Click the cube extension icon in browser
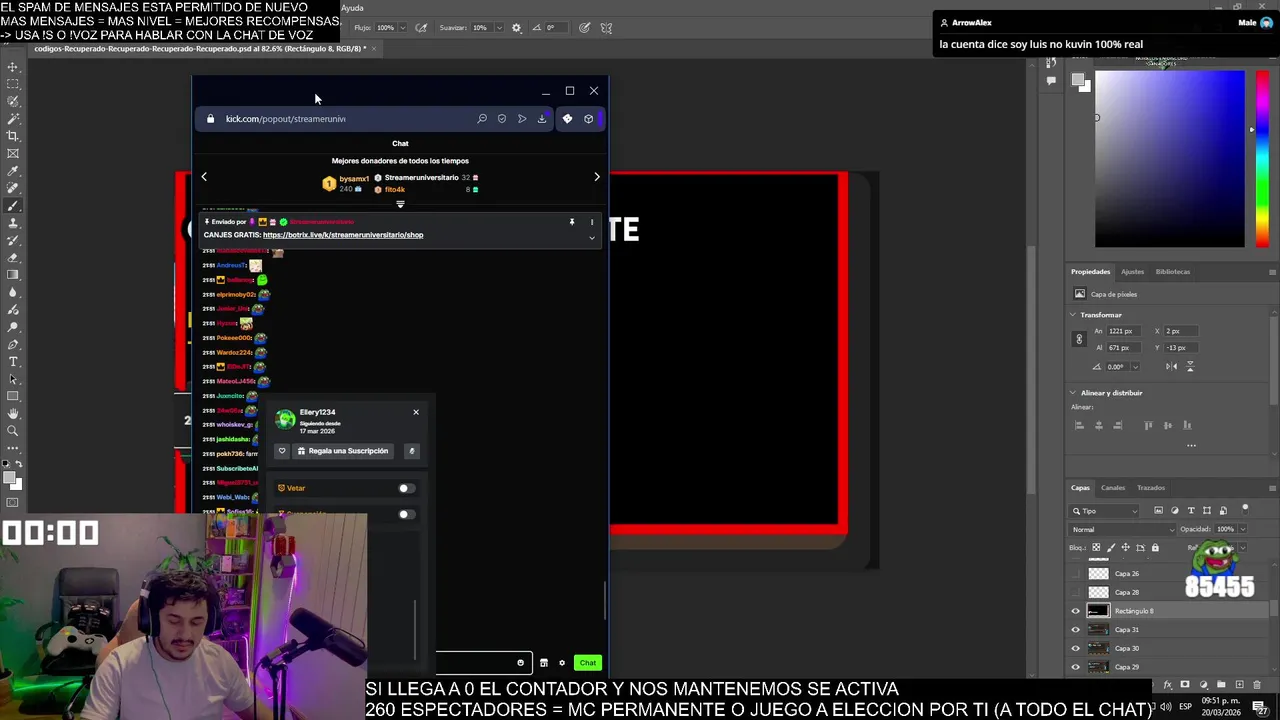The height and width of the screenshot is (720, 1280). [588, 119]
